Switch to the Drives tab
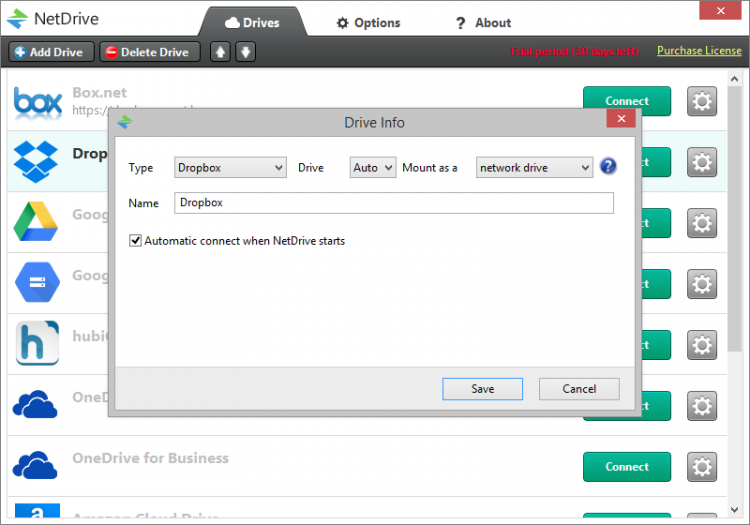750x525 pixels. point(253,22)
